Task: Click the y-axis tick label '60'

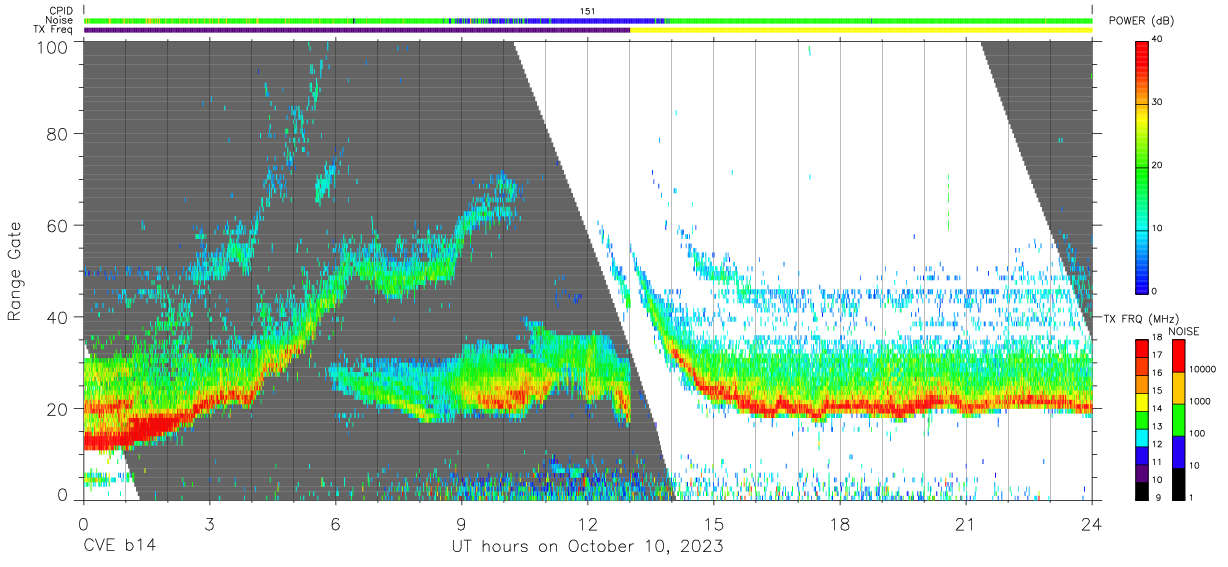Action: (x=58, y=225)
